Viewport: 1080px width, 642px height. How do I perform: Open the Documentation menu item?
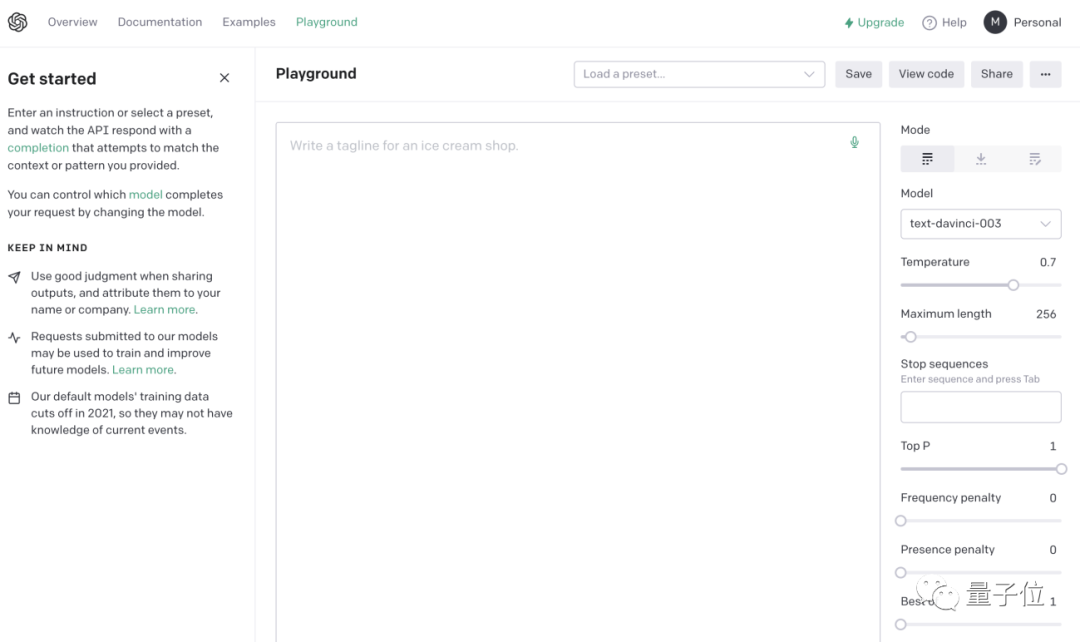[160, 22]
